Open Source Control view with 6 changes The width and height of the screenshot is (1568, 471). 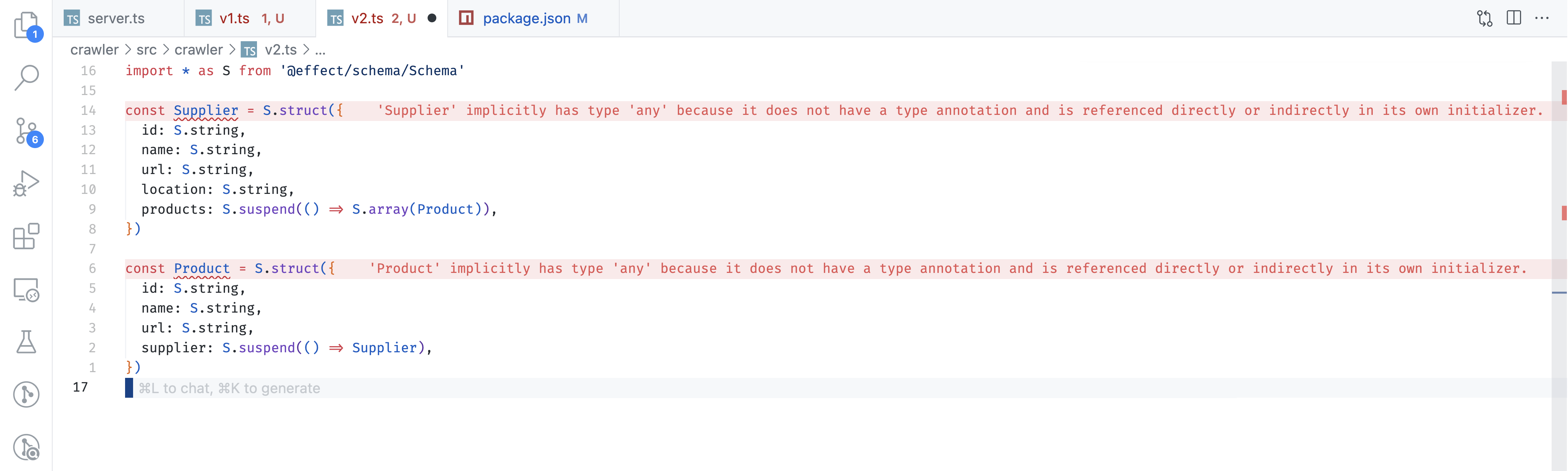[x=26, y=131]
